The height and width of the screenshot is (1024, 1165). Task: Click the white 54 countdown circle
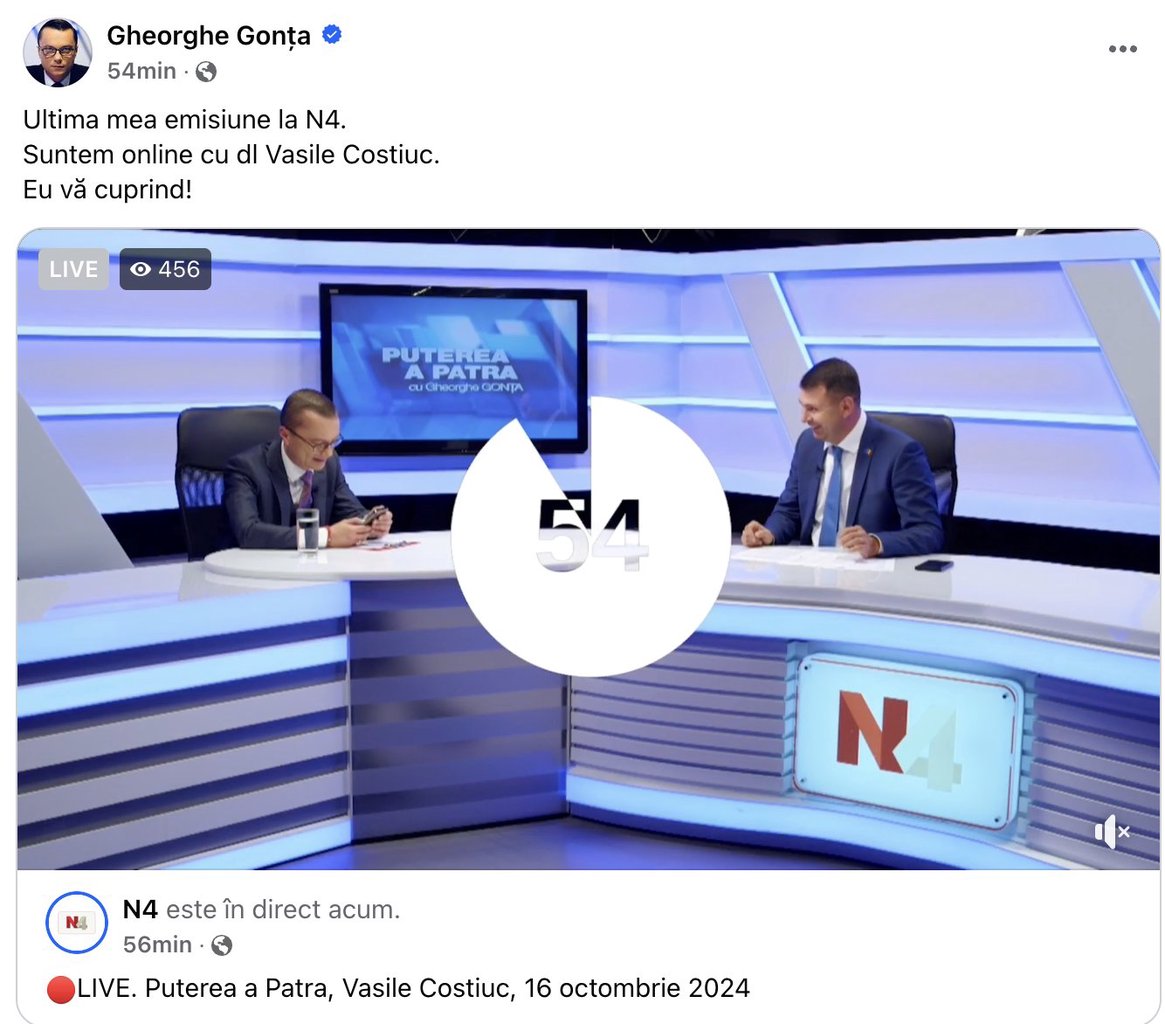click(591, 537)
